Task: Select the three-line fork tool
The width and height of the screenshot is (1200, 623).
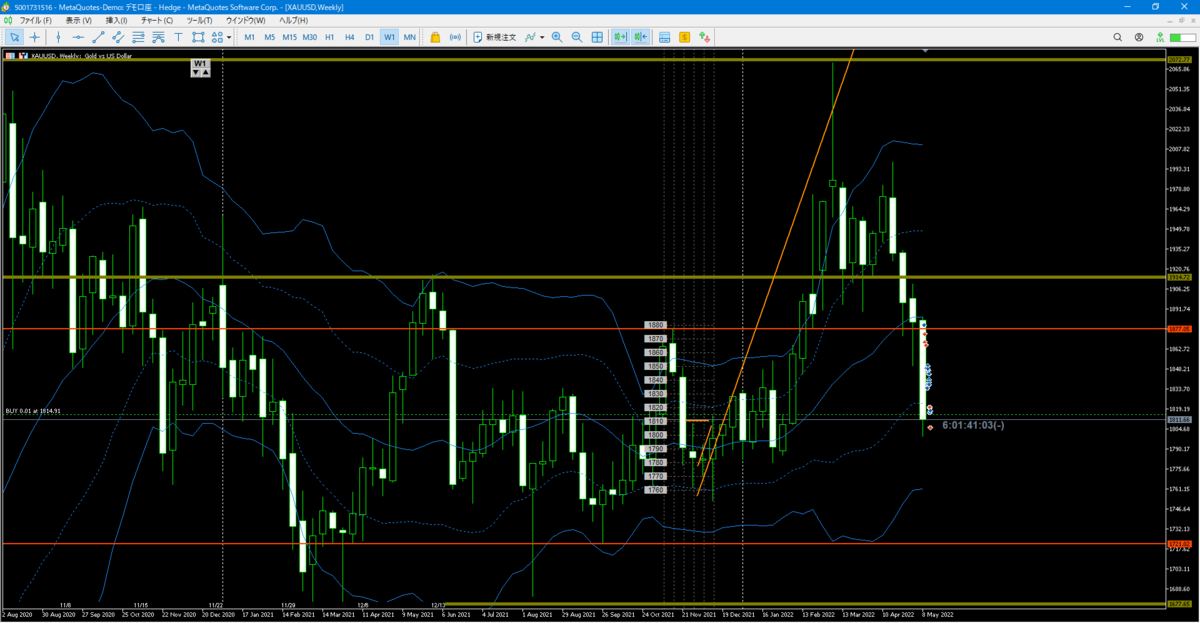Action: click(x=158, y=37)
